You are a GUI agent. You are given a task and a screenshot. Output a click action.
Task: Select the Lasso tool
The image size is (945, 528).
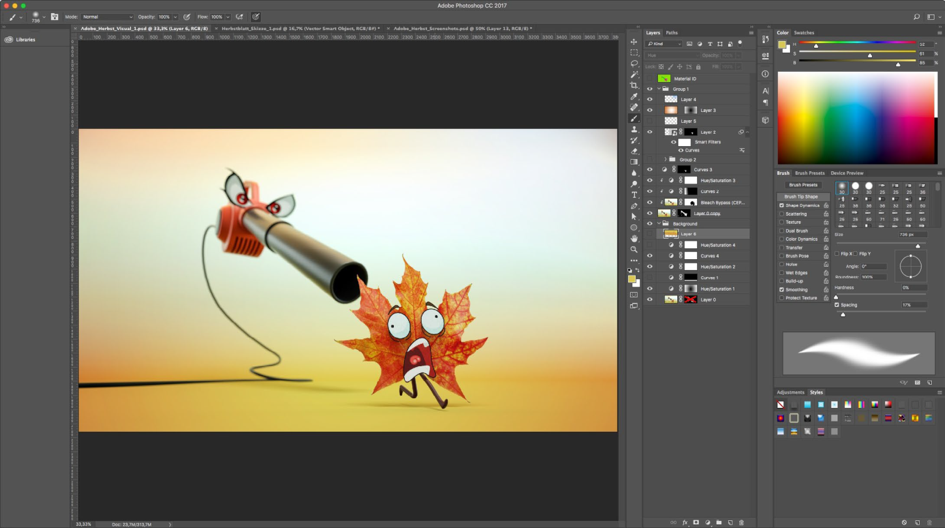click(x=634, y=63)
